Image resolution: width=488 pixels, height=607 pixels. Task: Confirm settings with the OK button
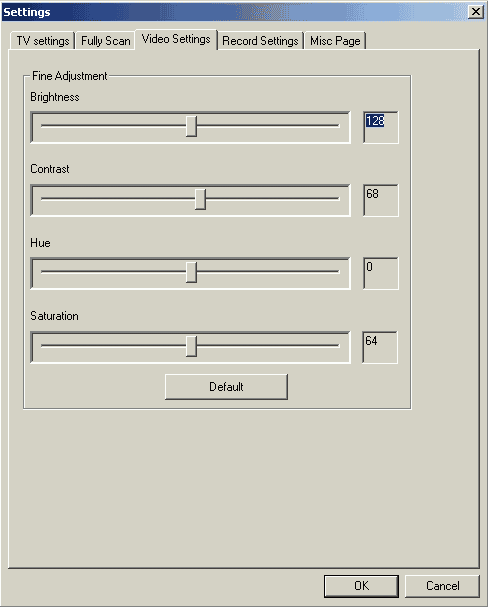361,586
